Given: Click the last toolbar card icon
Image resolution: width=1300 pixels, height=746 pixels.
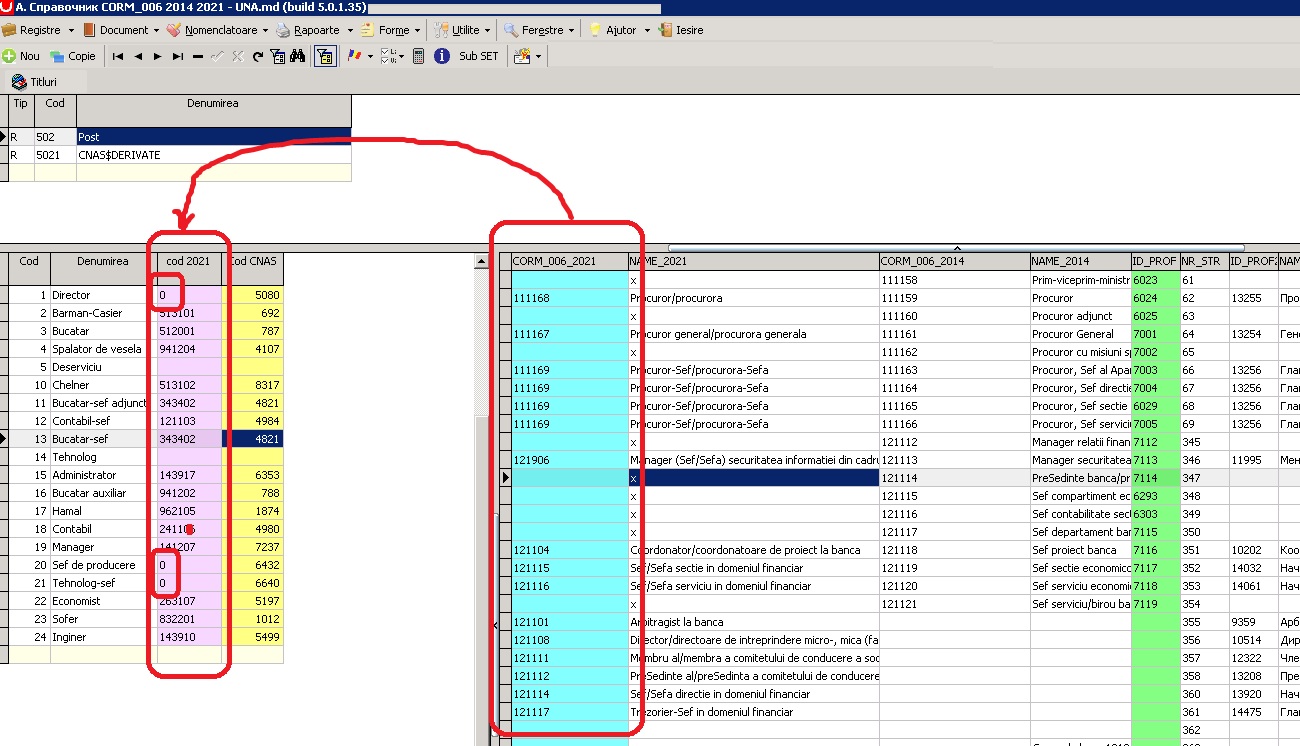Looking at the screenshot, I should click(x=522, y=56).
